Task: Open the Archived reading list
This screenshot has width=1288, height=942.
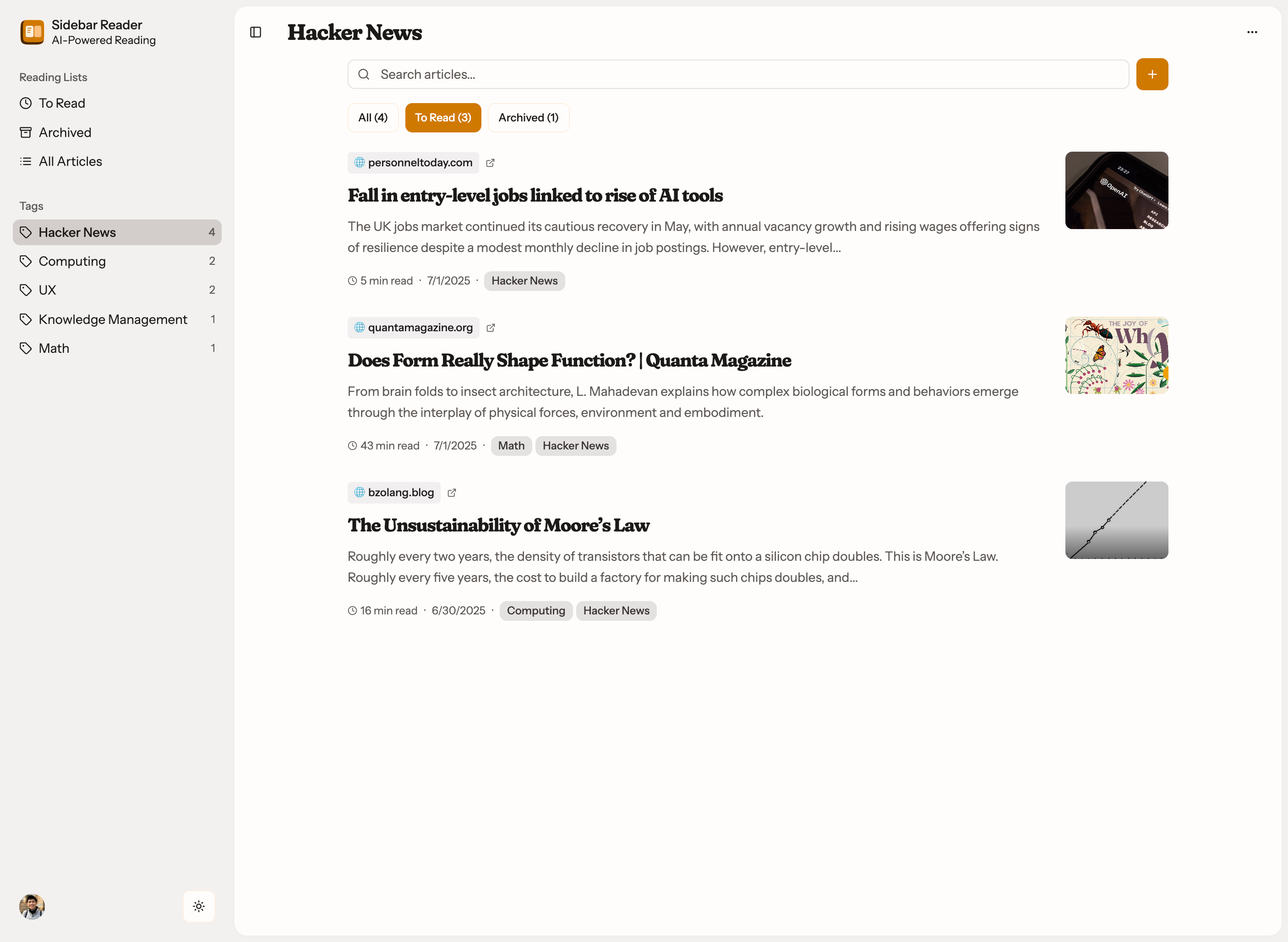Action: pos(65,132)
